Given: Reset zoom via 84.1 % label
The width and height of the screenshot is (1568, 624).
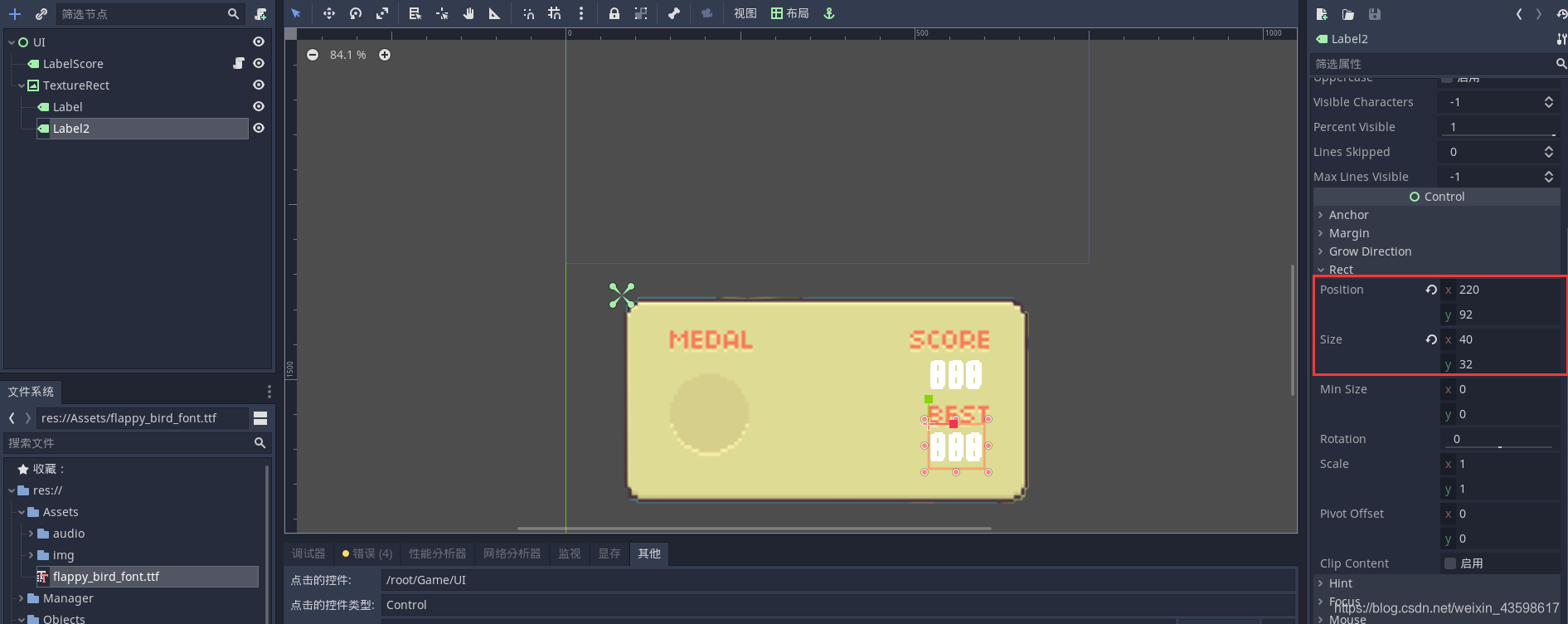Looking at the screenshot, I should (348, 55).
